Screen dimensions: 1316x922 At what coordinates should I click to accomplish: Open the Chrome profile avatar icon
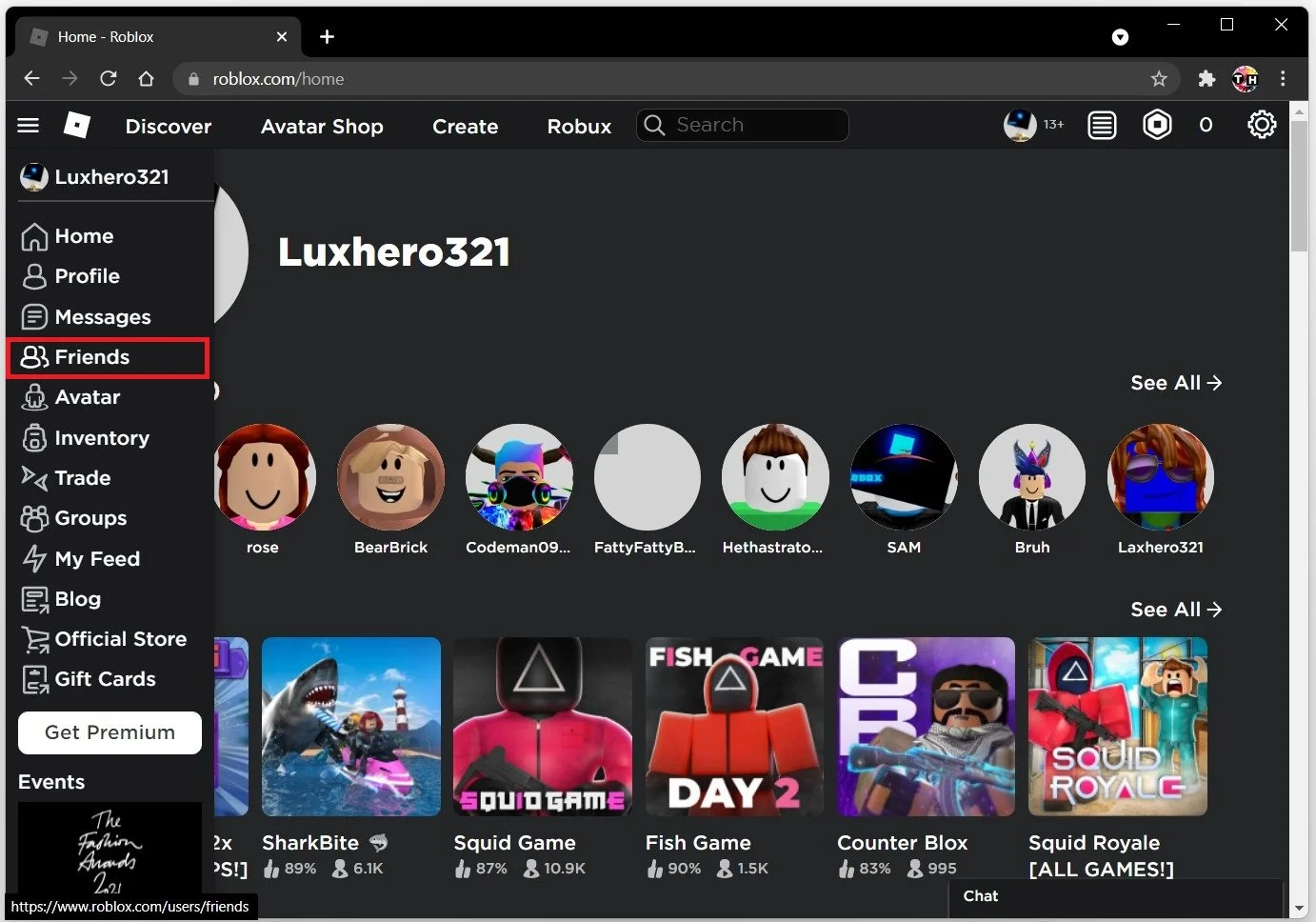(1245, 79)
